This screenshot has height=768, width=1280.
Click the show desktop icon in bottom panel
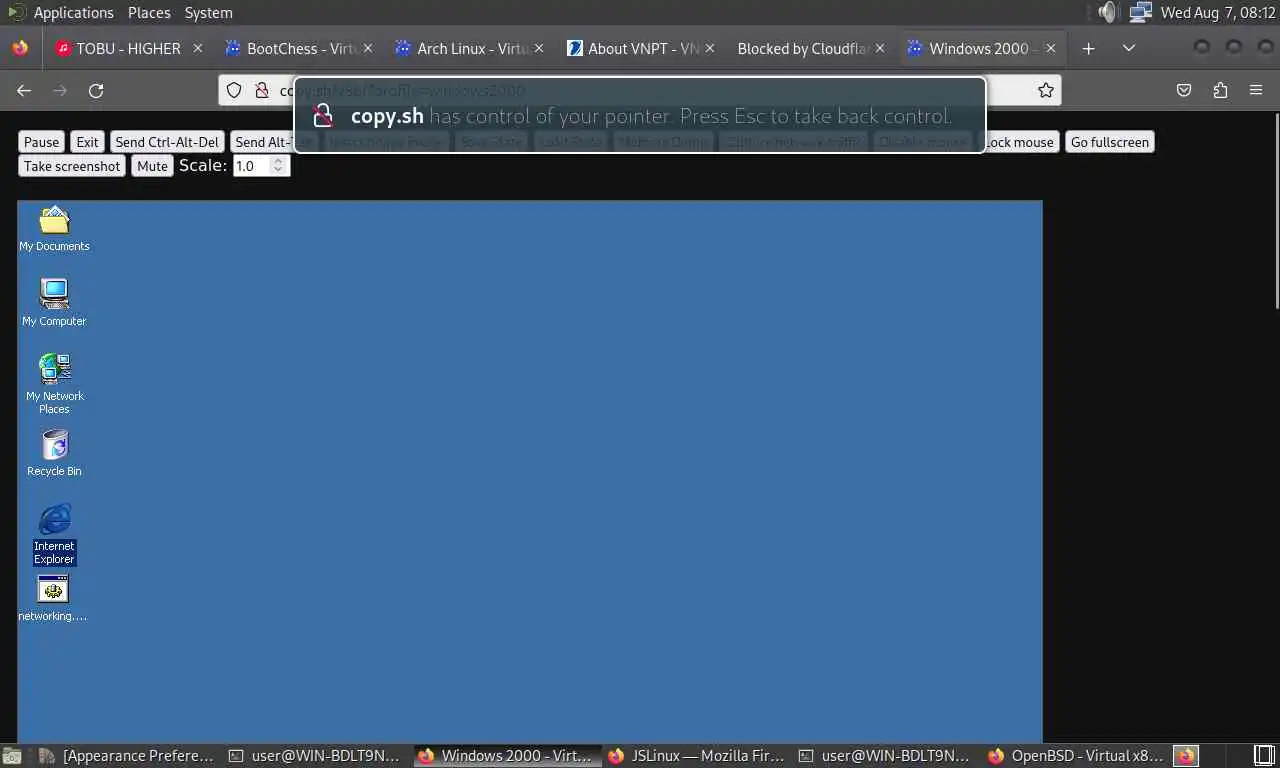click(11, 756)
